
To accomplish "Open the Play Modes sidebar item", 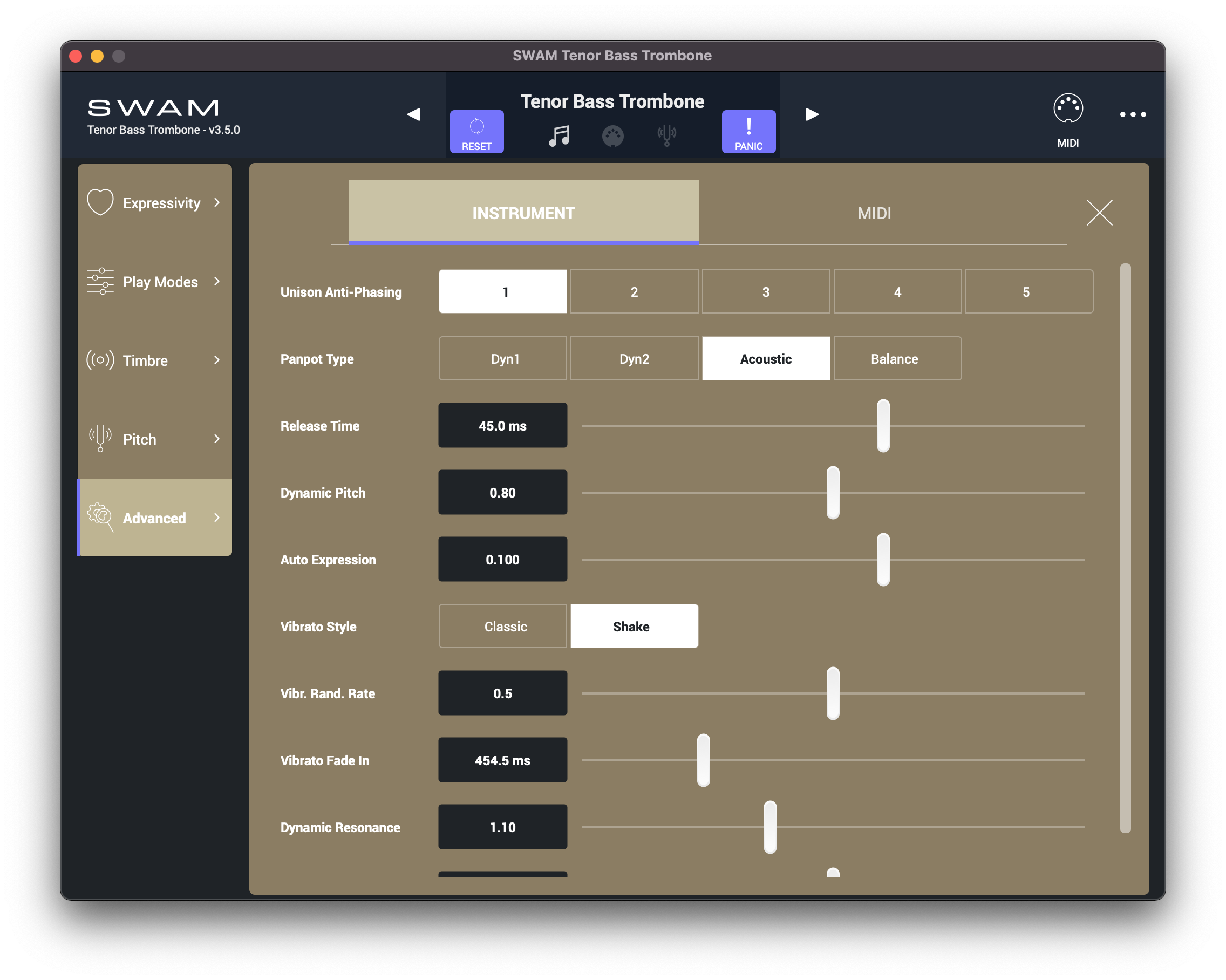I will click(155, 281).
